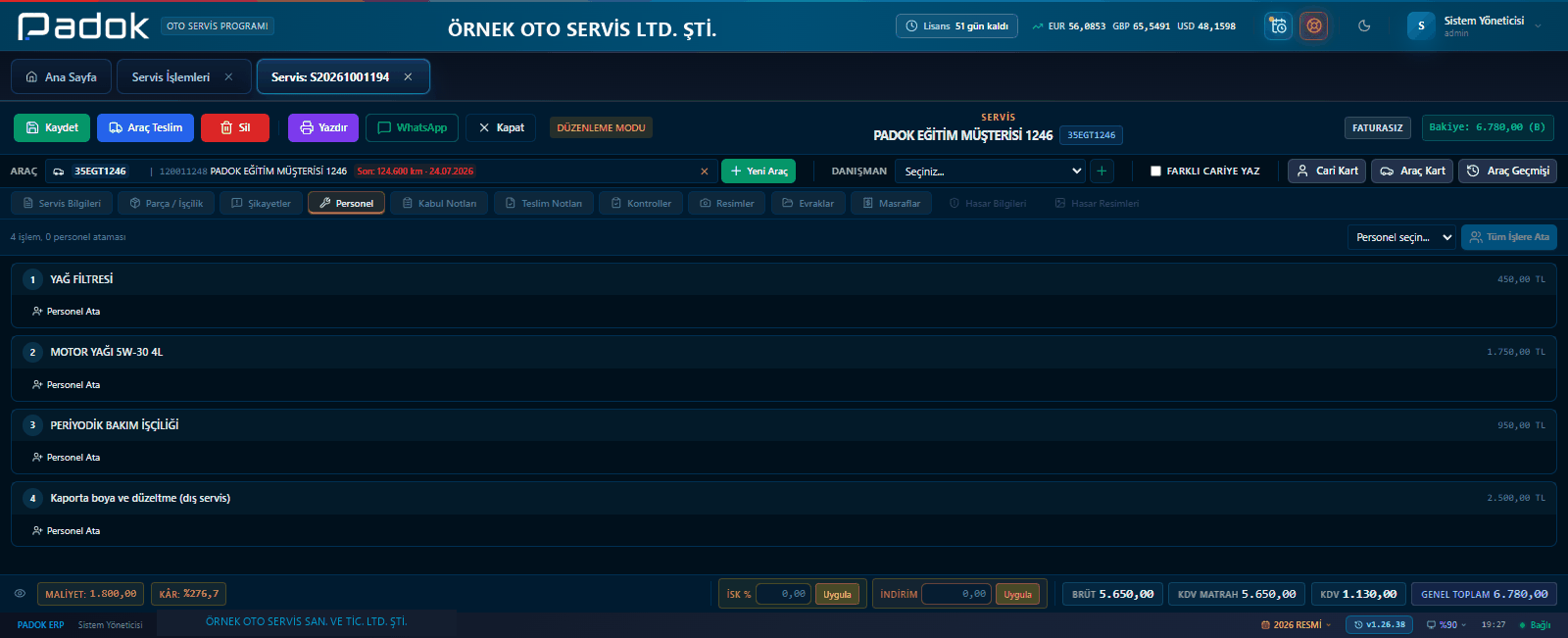Click the Bakiye 6.780,00 balance
Viewport: 1568px width, 638px height.
pos(1487,127)
